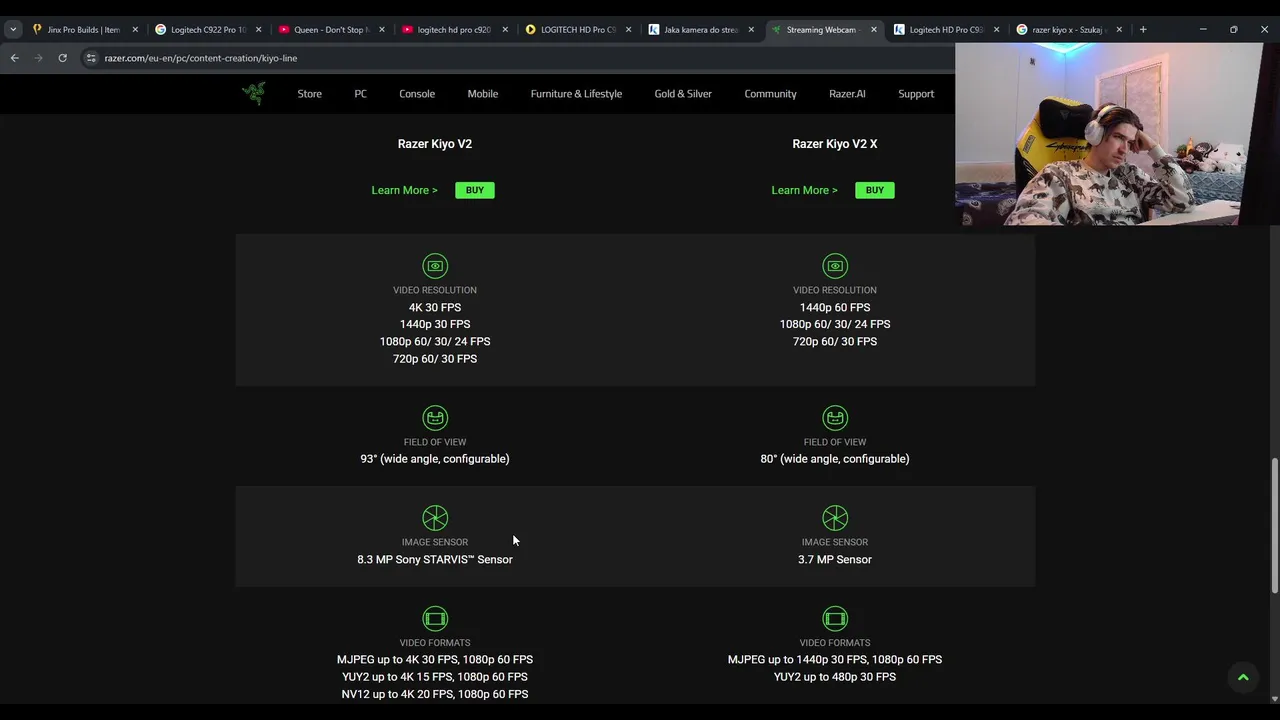Click the Razer logo in the navigation bar
Viewport: 1280px width, 720px height.
[253, 93]
